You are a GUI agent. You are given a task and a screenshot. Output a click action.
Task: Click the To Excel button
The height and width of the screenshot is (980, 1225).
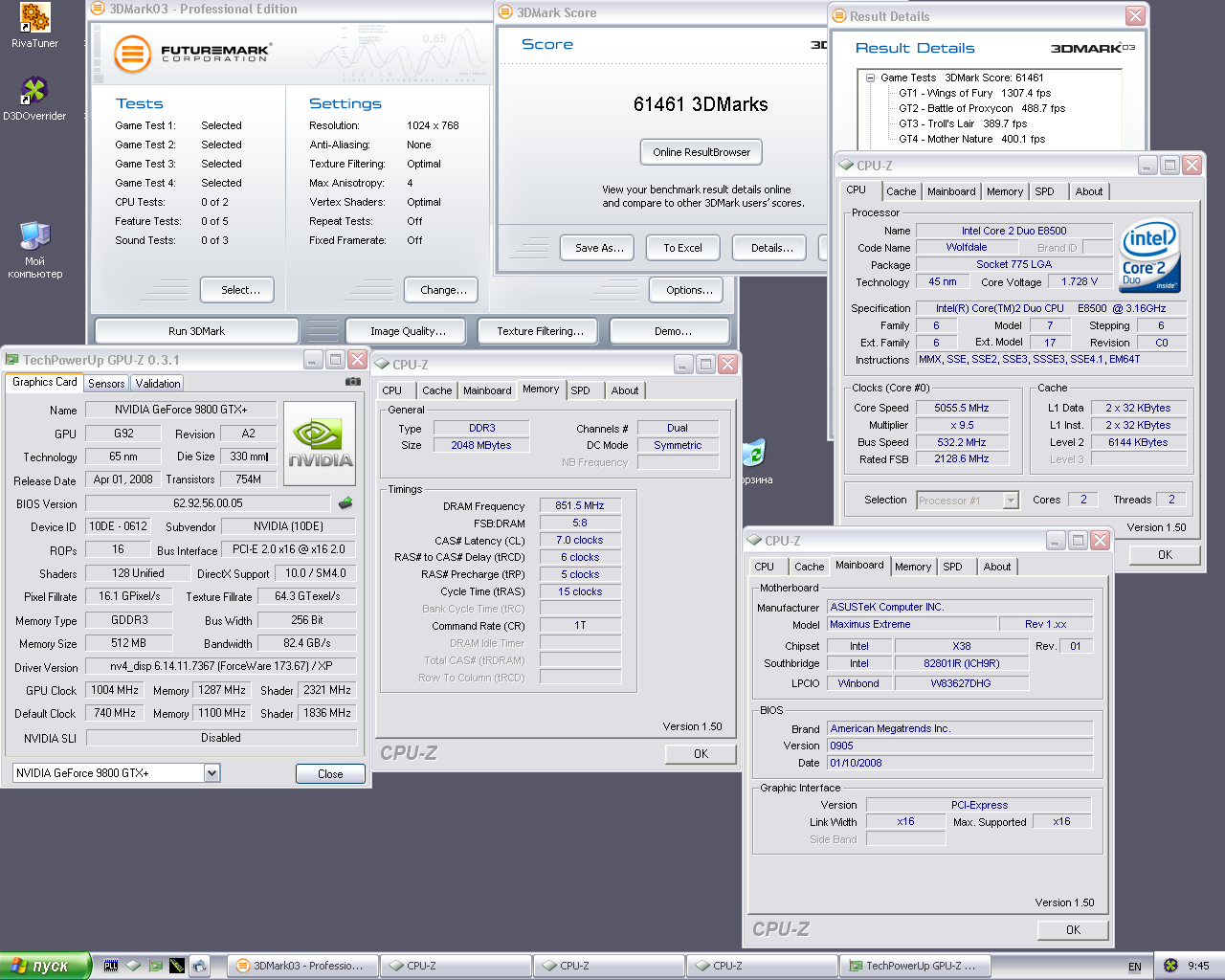pyautogui.click(x=682, y=248)
